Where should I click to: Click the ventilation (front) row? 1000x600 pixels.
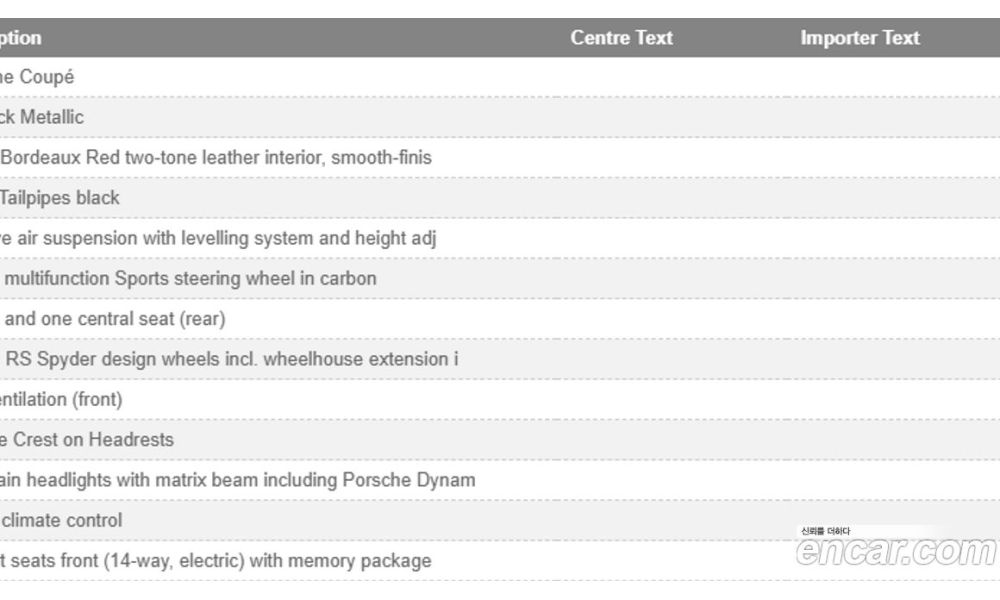tap(61, 399)
